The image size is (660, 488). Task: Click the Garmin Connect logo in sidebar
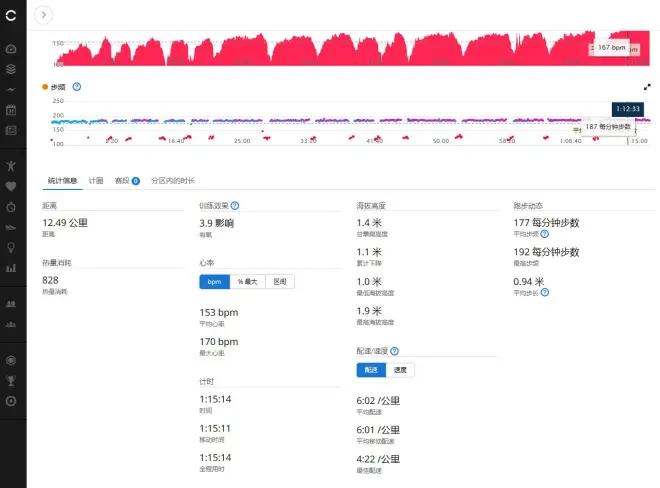pos(11,14)
